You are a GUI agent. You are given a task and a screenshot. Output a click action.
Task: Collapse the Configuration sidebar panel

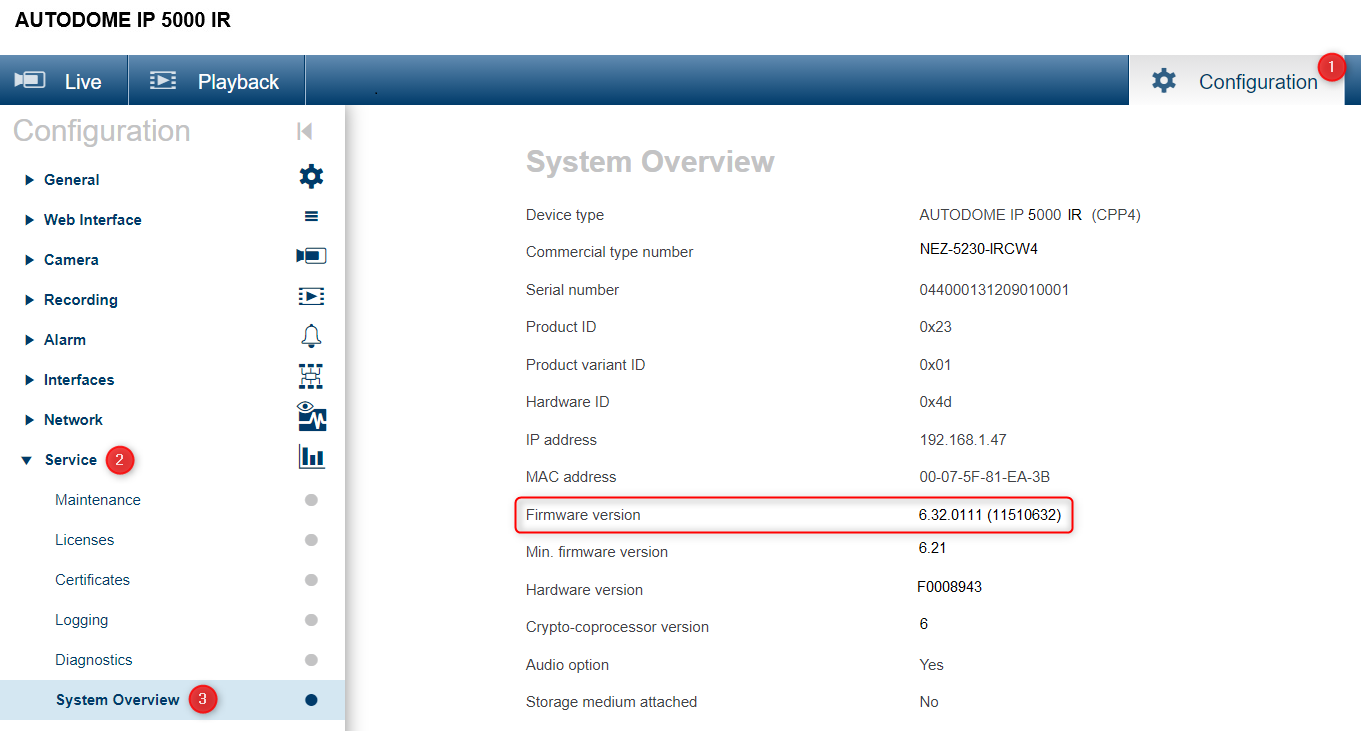coord(305,131)
